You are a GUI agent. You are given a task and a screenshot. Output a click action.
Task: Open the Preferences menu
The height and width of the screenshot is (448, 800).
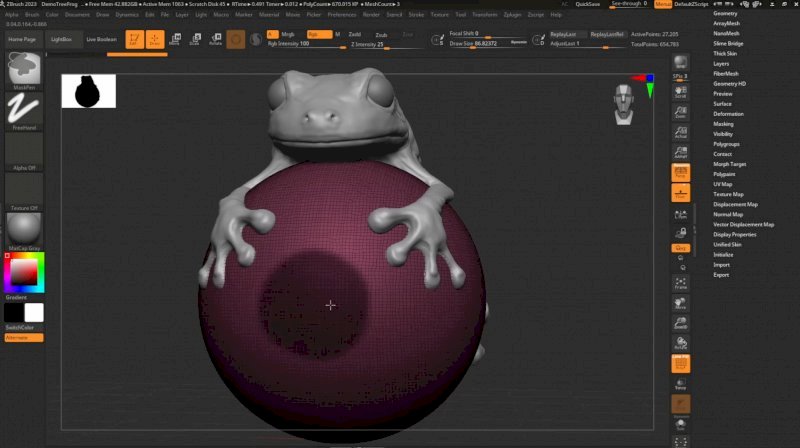(341, 15)
